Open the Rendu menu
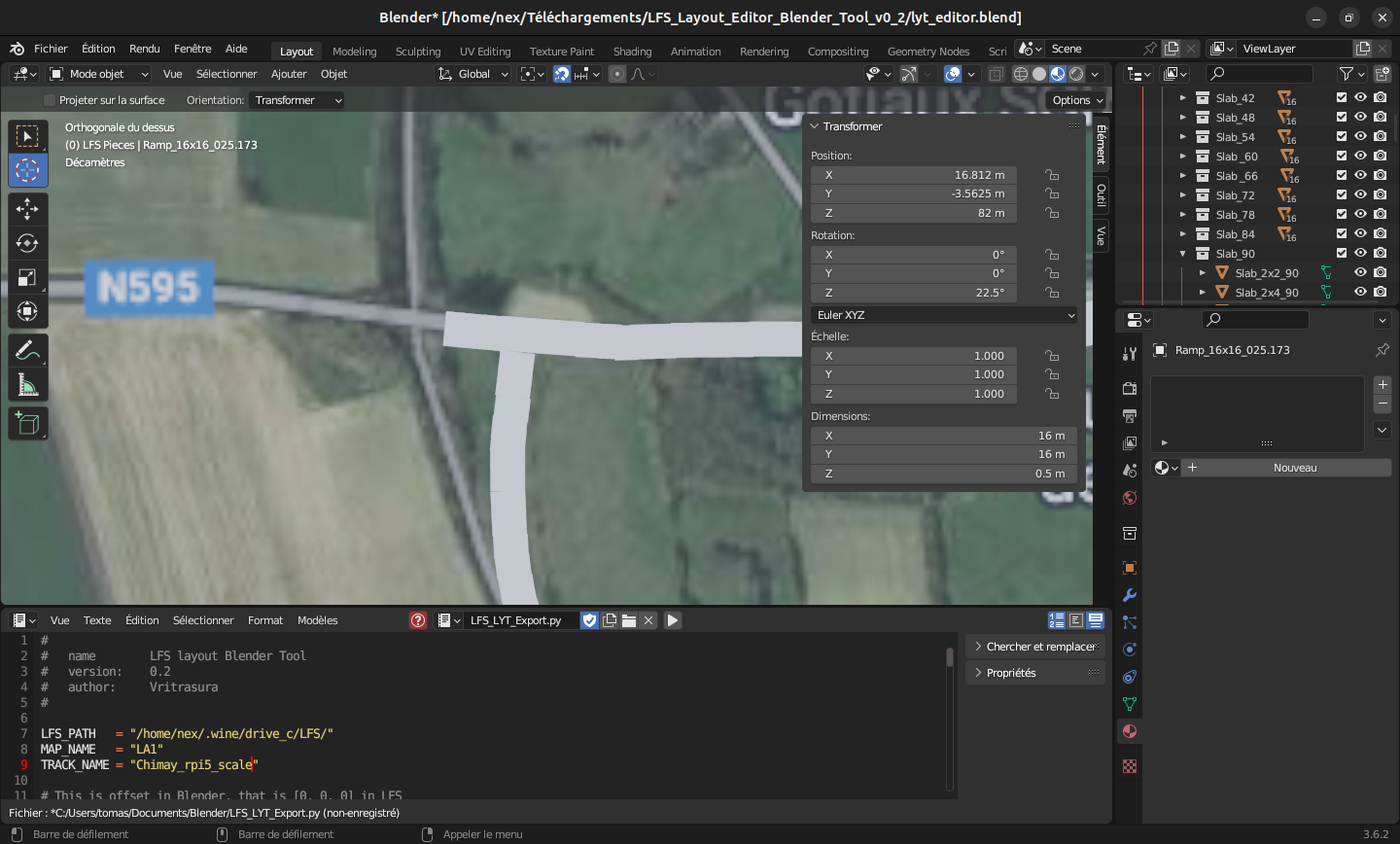 point(145,49)
